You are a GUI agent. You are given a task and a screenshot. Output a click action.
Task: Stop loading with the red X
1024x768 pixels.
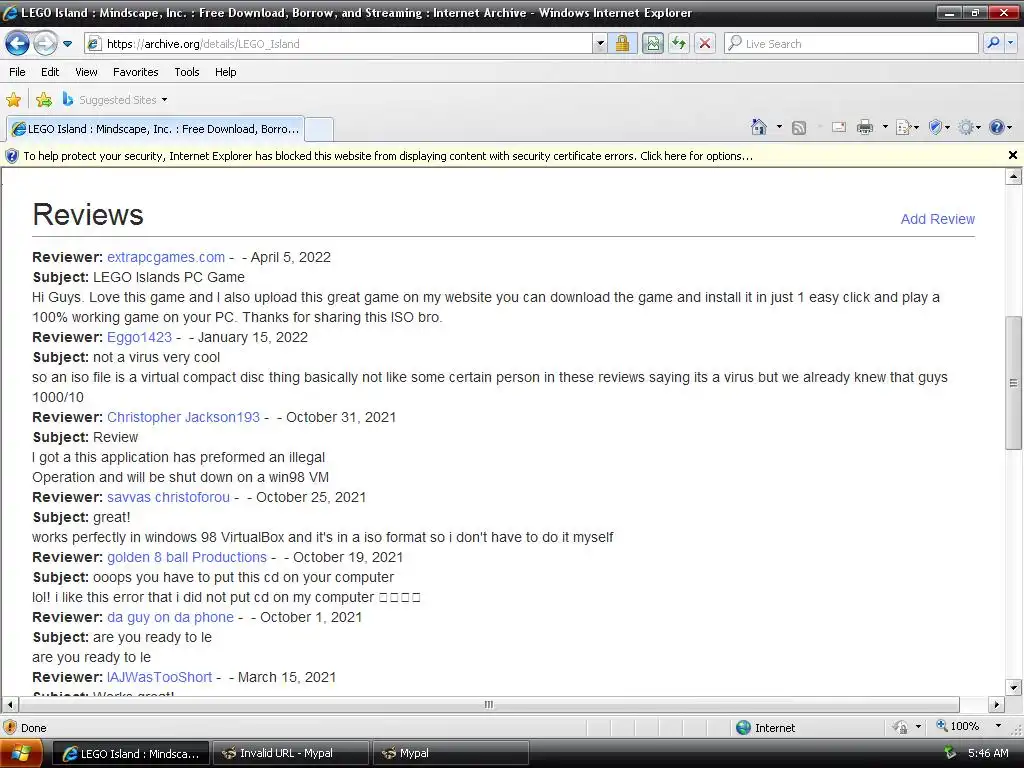point(705,44)
